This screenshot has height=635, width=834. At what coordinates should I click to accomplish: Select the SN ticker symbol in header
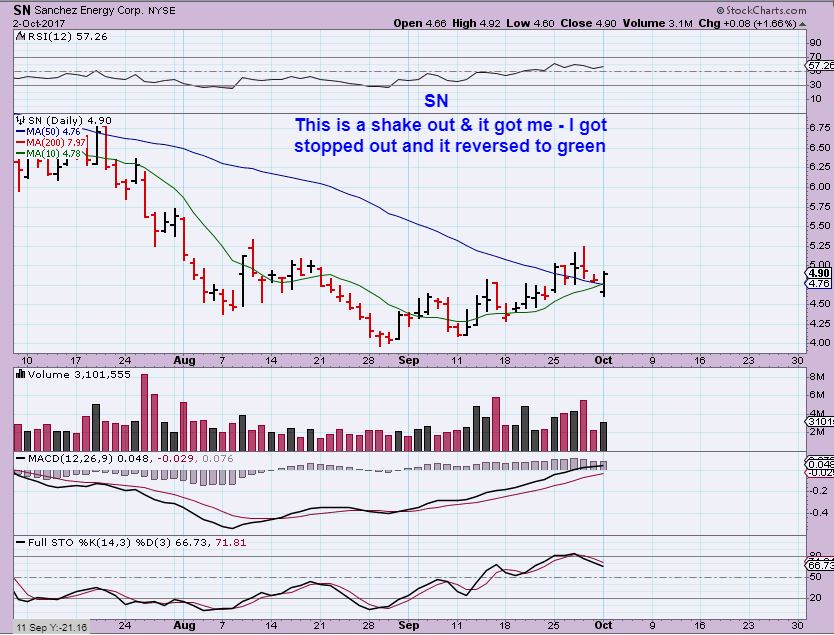point(22,10)
